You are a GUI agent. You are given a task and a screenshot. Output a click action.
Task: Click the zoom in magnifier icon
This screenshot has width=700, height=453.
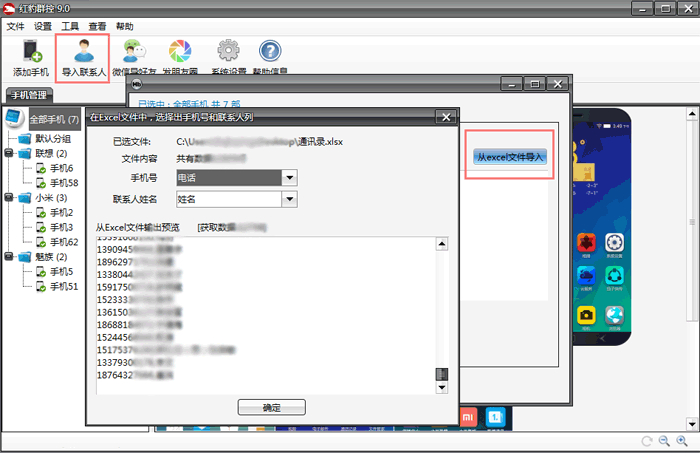click(682, 441)
